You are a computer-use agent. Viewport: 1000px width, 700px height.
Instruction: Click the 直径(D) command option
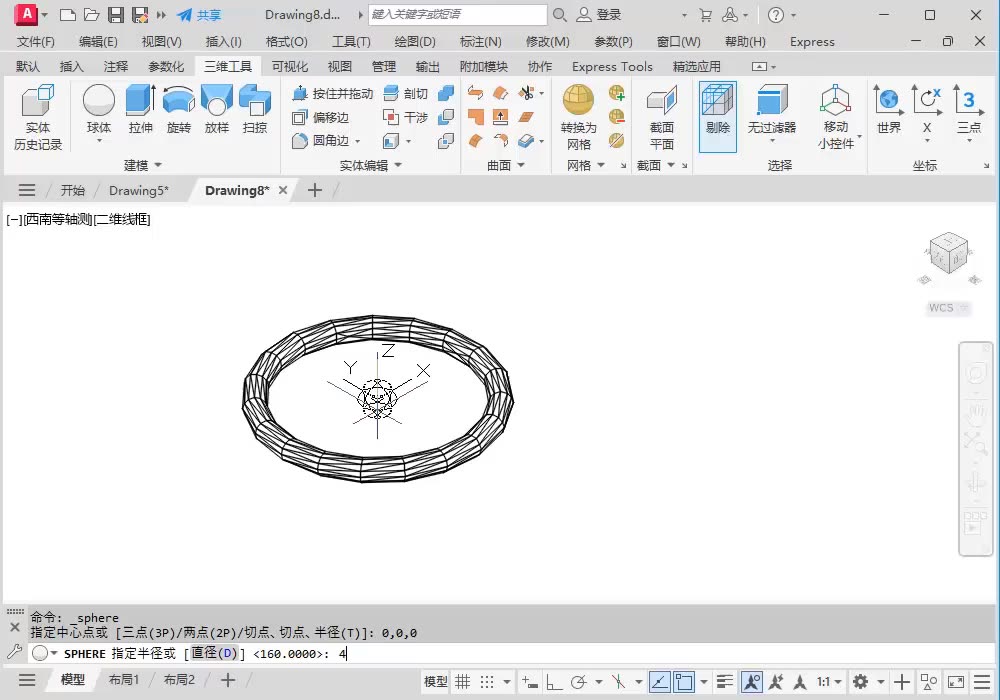point(215,654)
